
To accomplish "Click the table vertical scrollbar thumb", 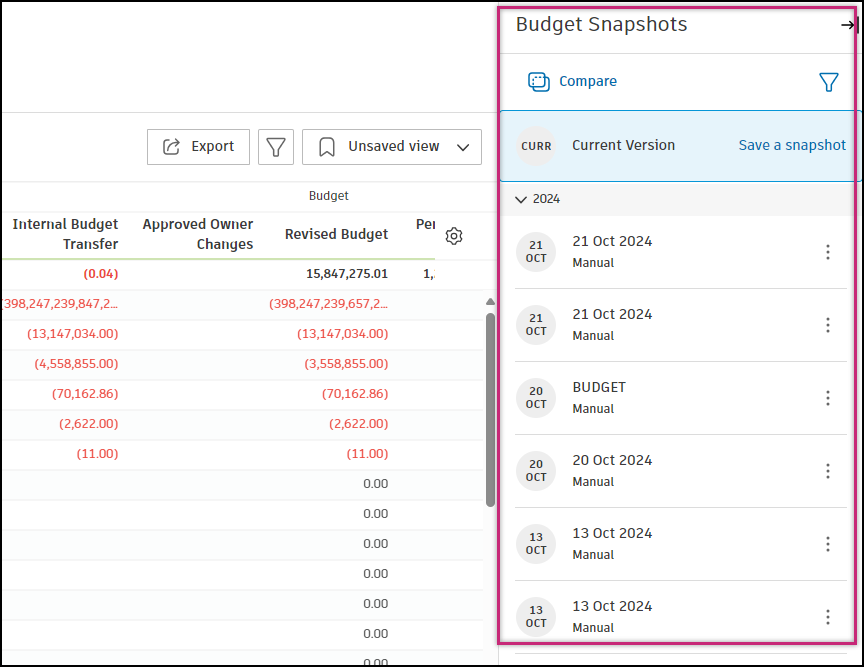I will tap(490, 410).
